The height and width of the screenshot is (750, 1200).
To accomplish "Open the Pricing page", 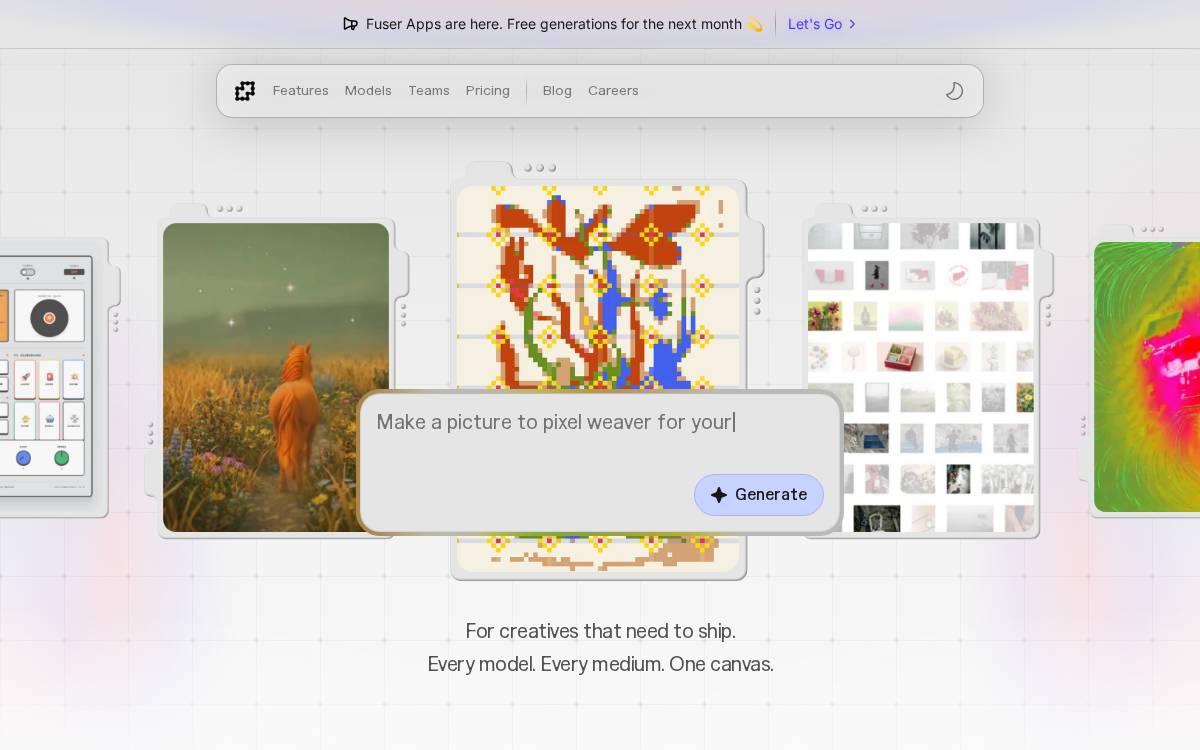I will click(488, 91).
